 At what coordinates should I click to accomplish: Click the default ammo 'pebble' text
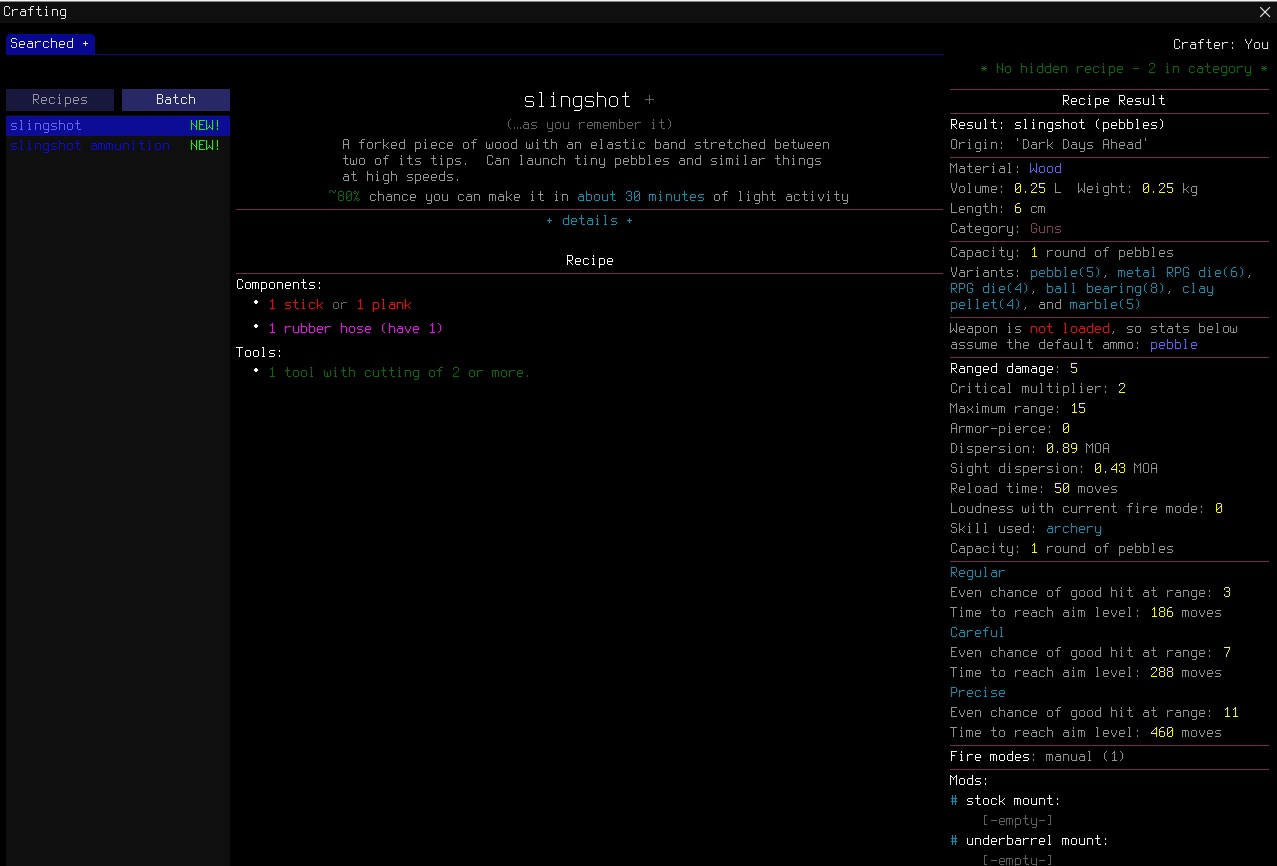pos(1174,345)
